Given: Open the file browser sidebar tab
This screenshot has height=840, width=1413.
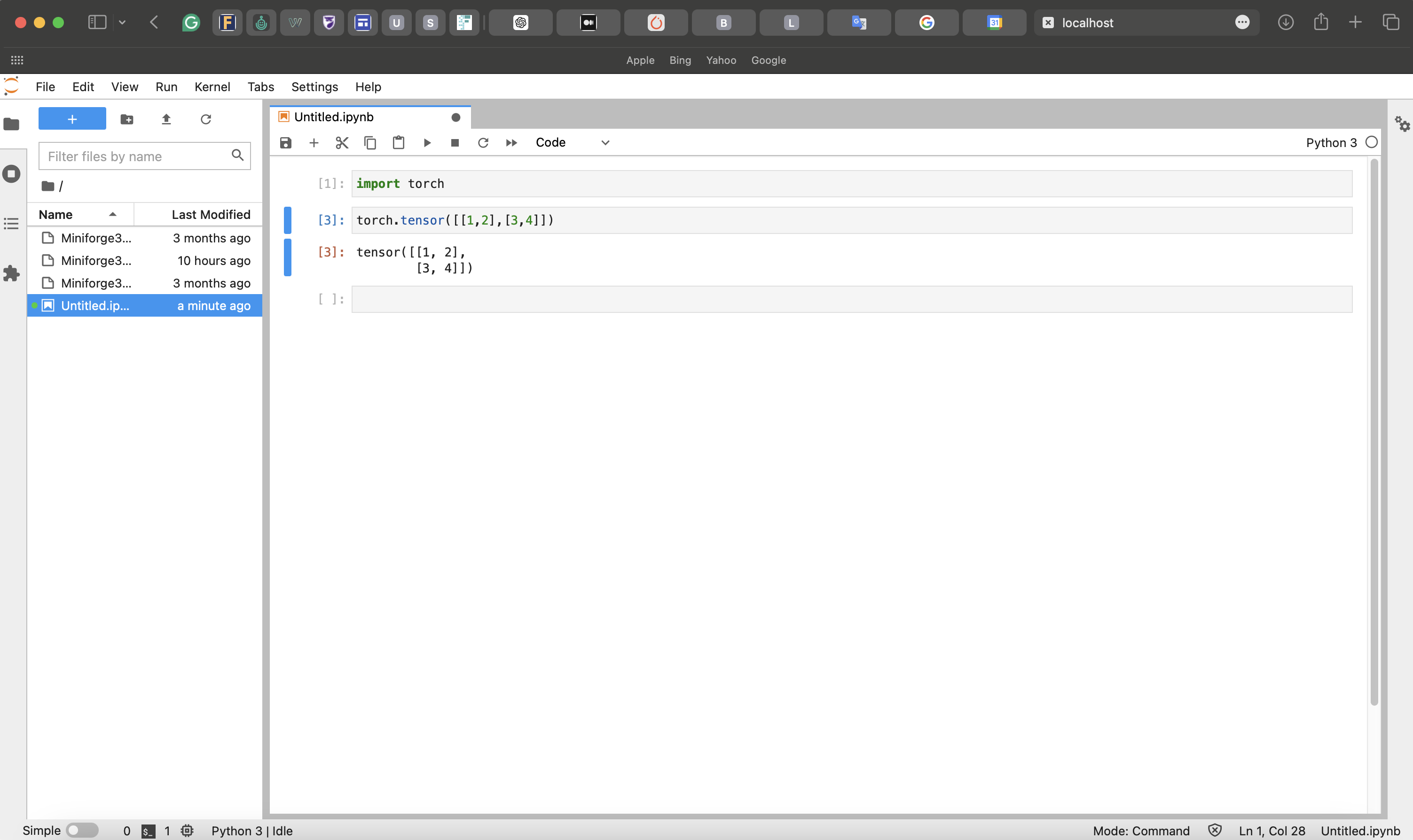Looking at the screenshot, I should (11, 124).
